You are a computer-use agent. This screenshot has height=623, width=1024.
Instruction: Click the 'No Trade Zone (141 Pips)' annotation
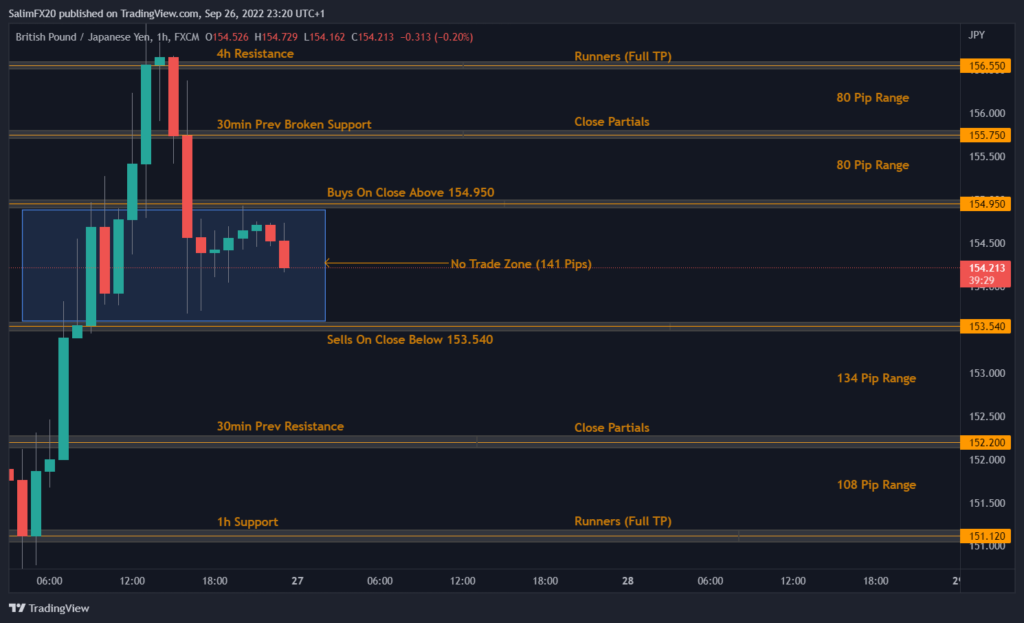coord(520,264)
